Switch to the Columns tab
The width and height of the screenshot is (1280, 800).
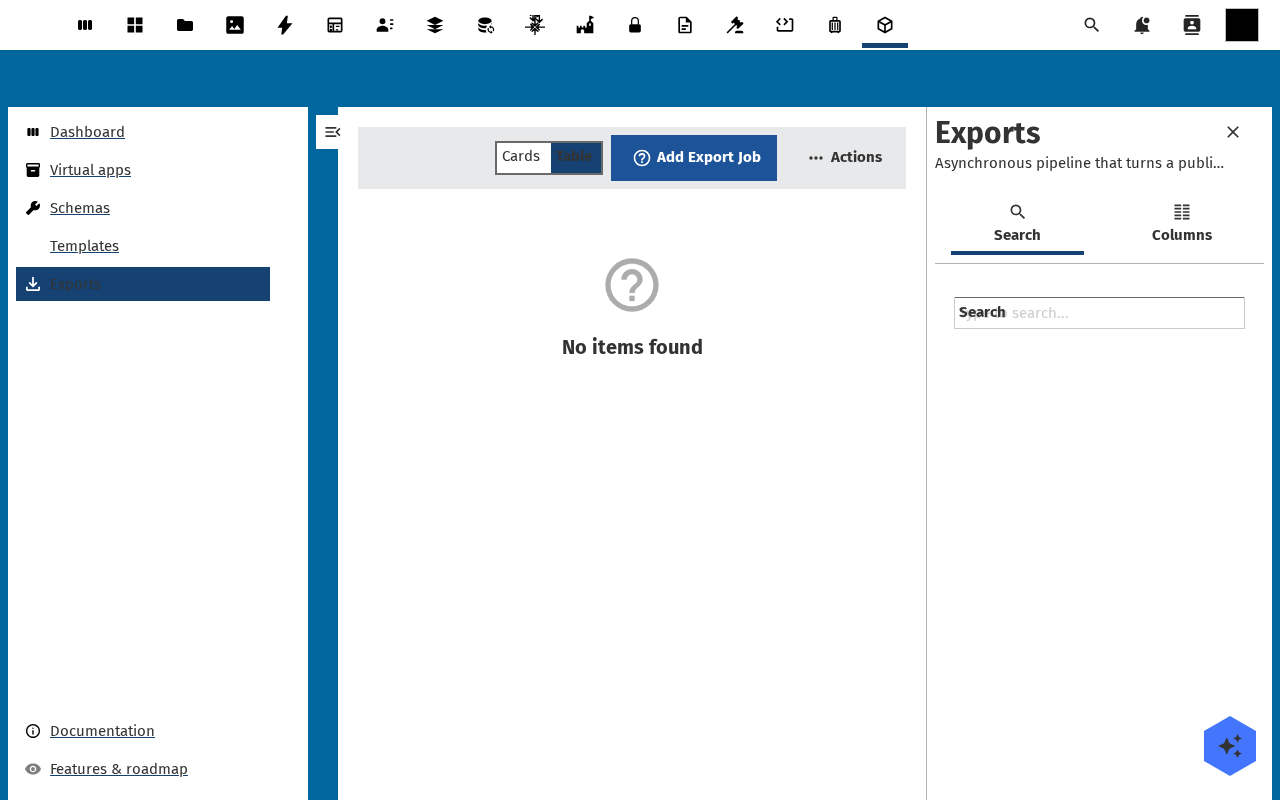[1182, 224]
